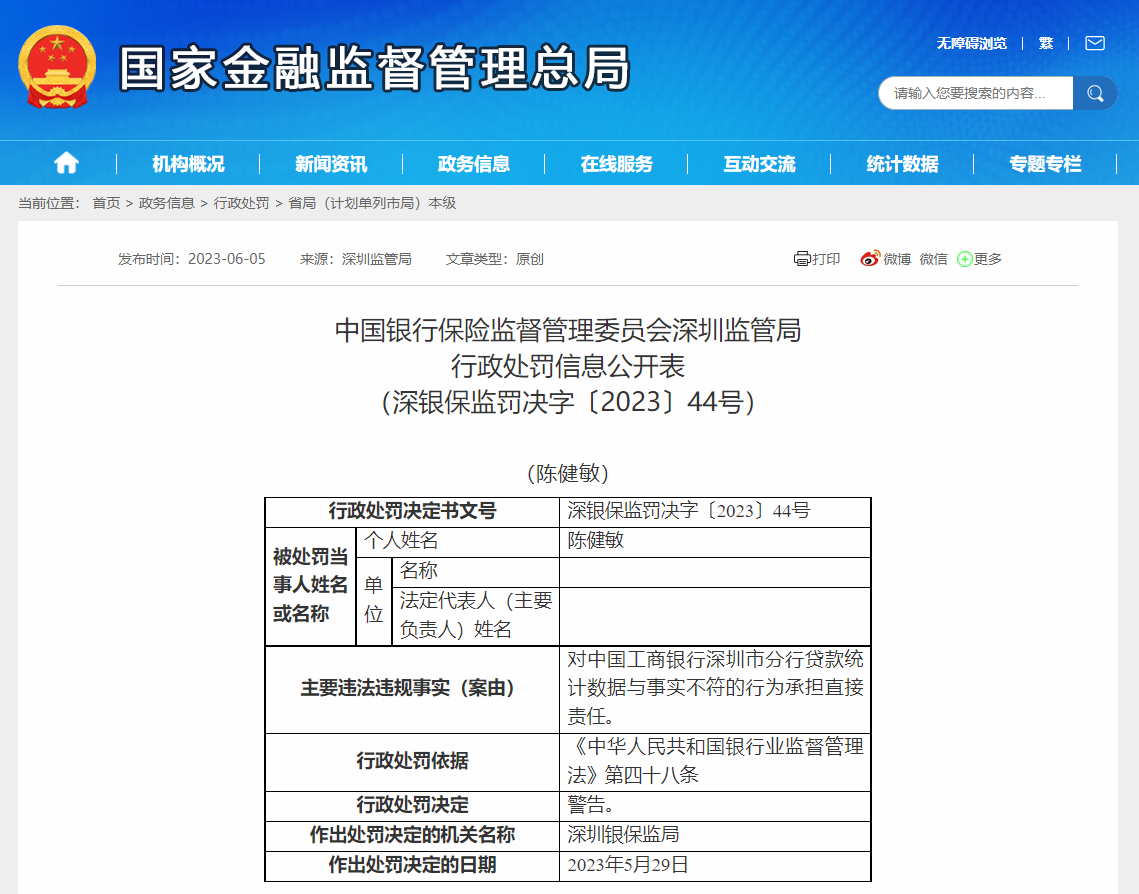Click the date cell 2023年5月29日
The image size is (1139, 894).
(716, 866)
